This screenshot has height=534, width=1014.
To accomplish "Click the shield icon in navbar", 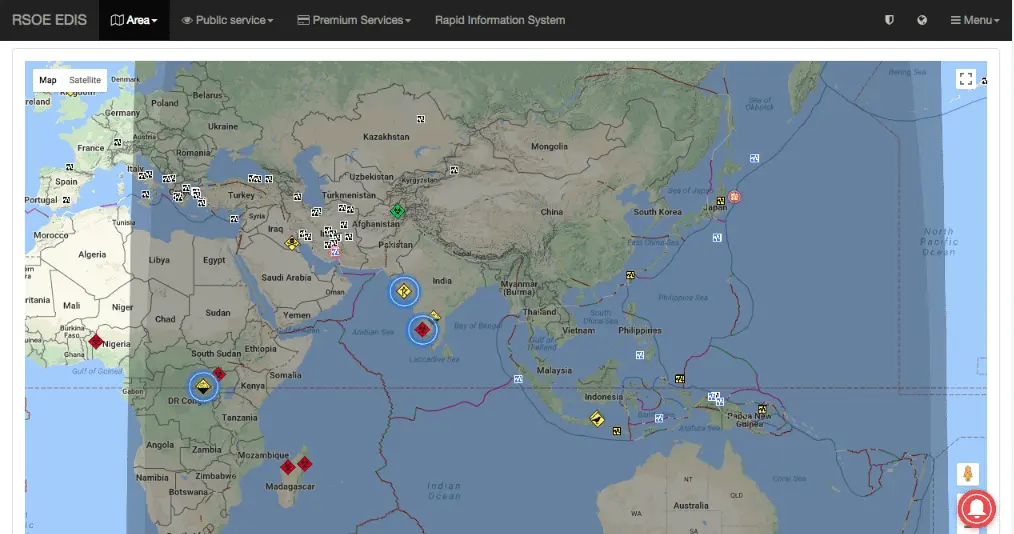I will click(889, 20).
